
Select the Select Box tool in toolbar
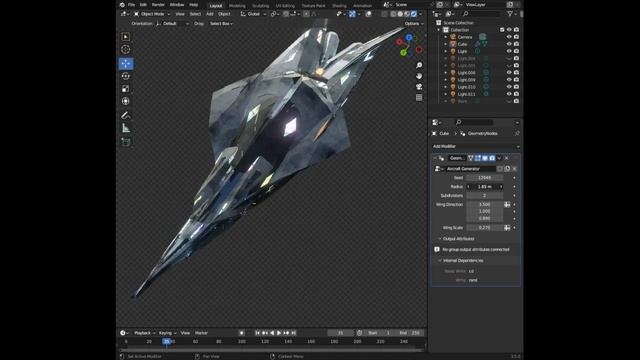coord(126,37)
